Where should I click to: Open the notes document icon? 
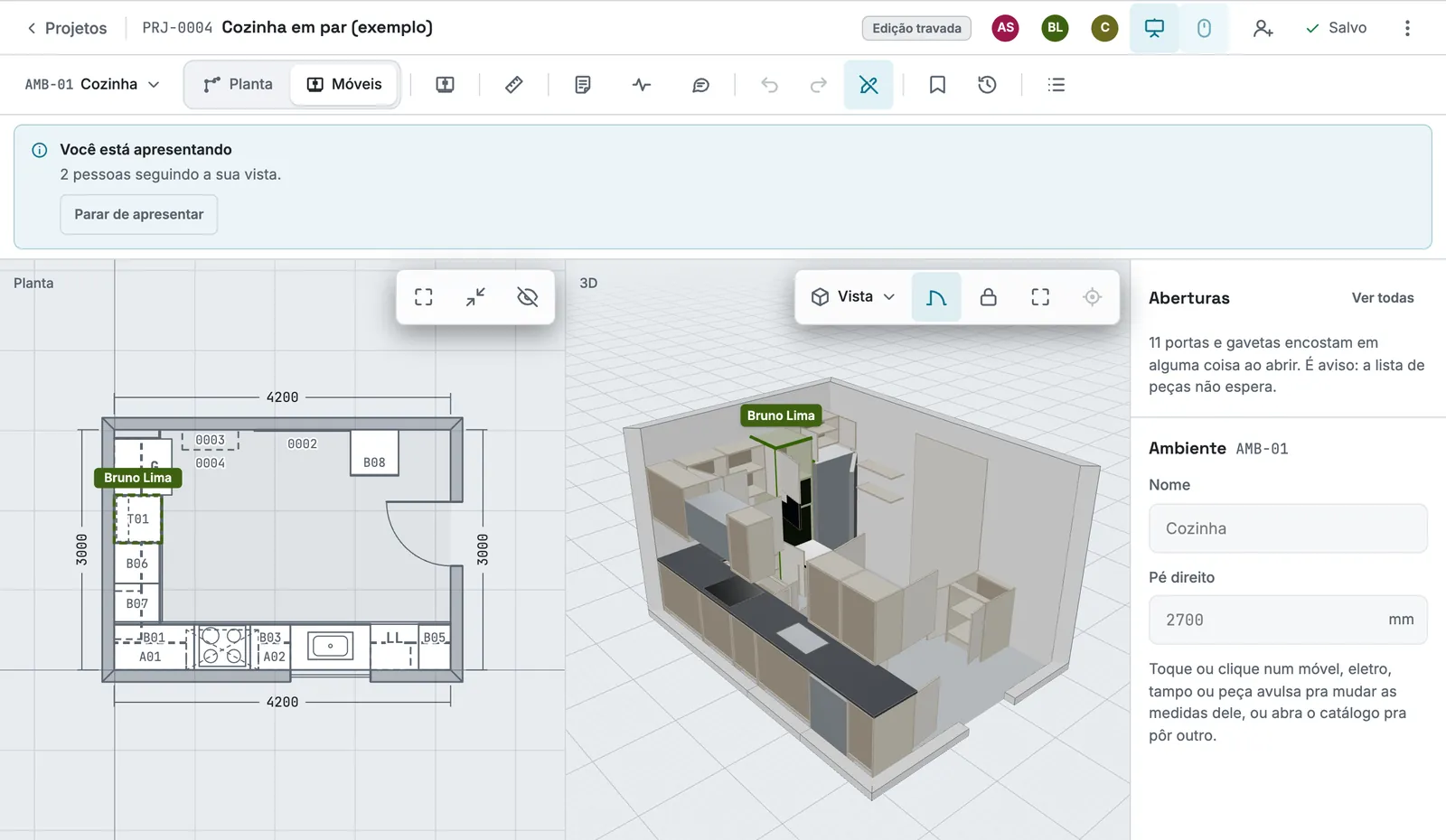pos(583,85)
